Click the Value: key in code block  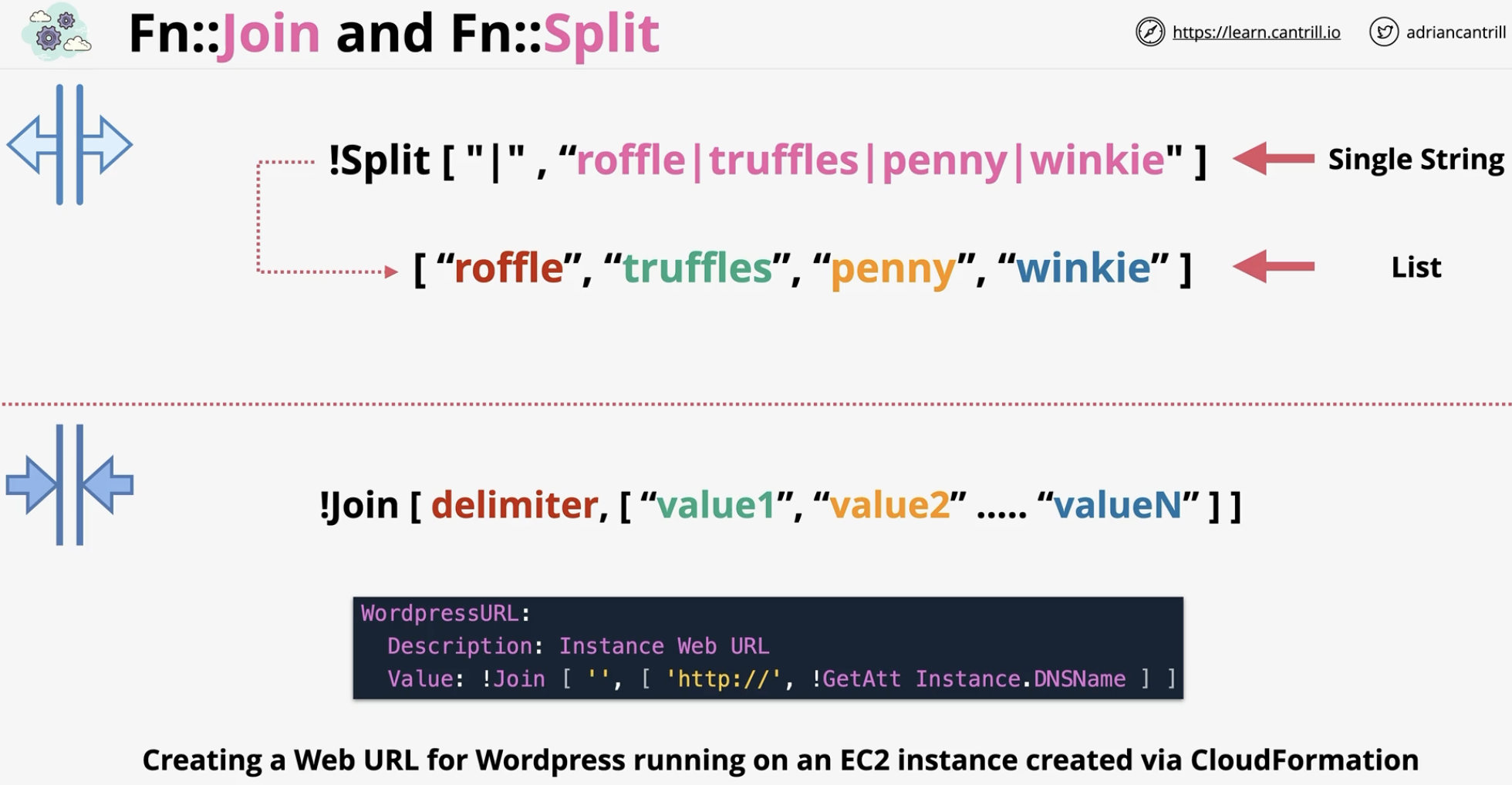click(x=426, y=679)
